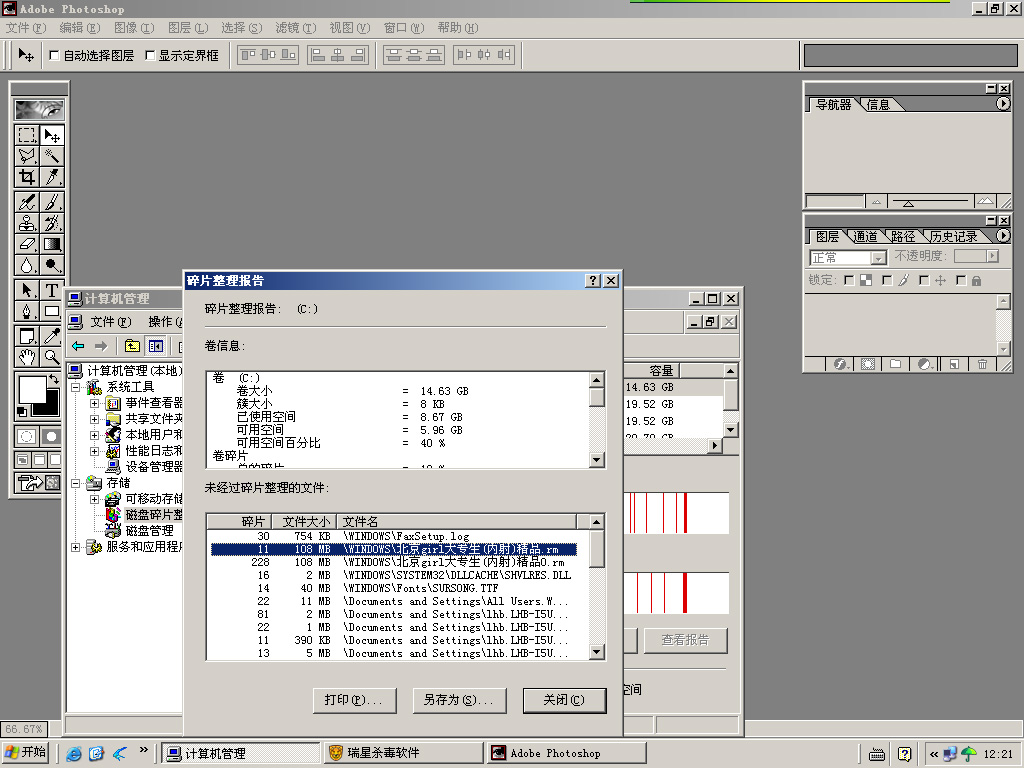Select the Rectangular Marquee tool
The width and height of the screenshot is (1024, 768).
(27, 135)
